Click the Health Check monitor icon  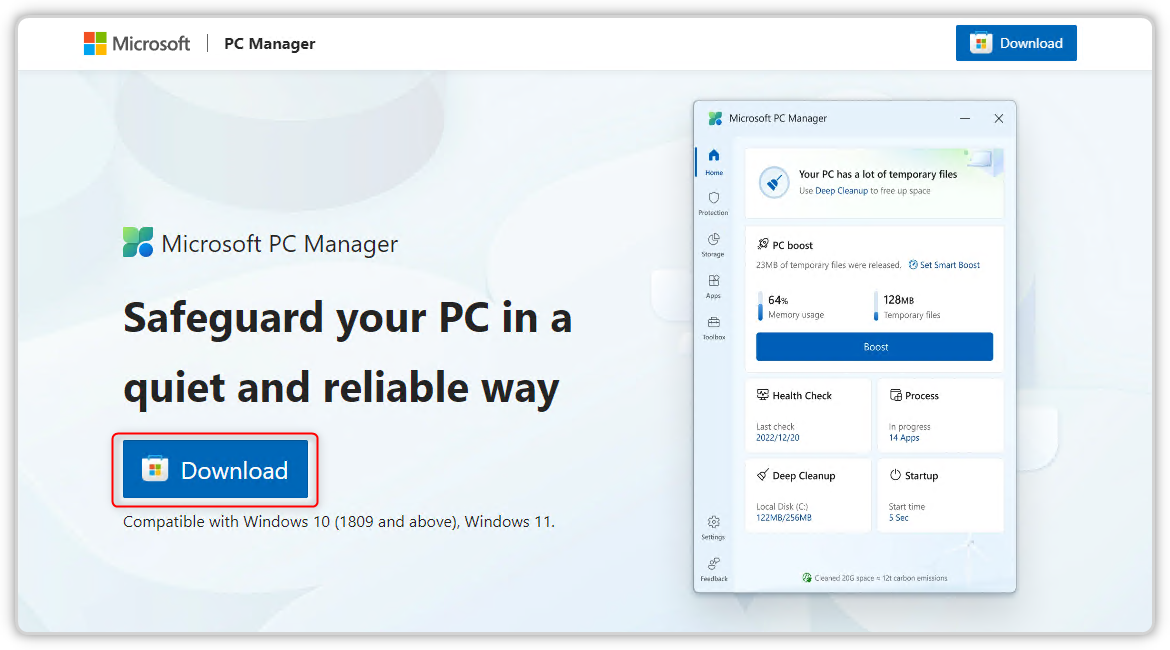[763, 395]
